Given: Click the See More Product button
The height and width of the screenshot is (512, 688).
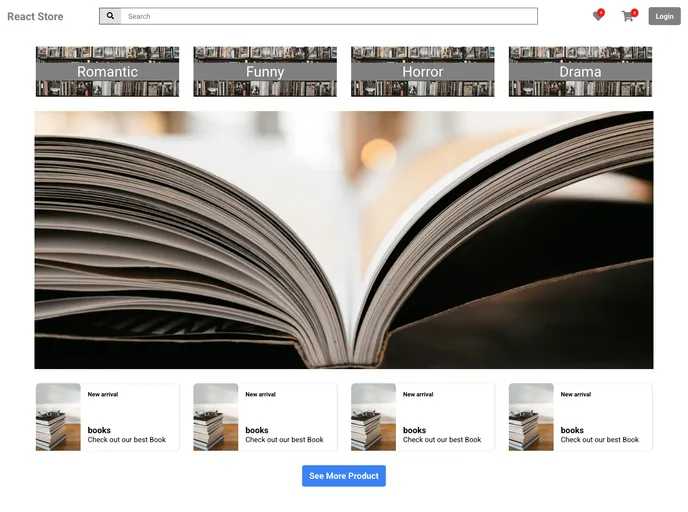Looking at the screenshot, I should tap(343, 476).
